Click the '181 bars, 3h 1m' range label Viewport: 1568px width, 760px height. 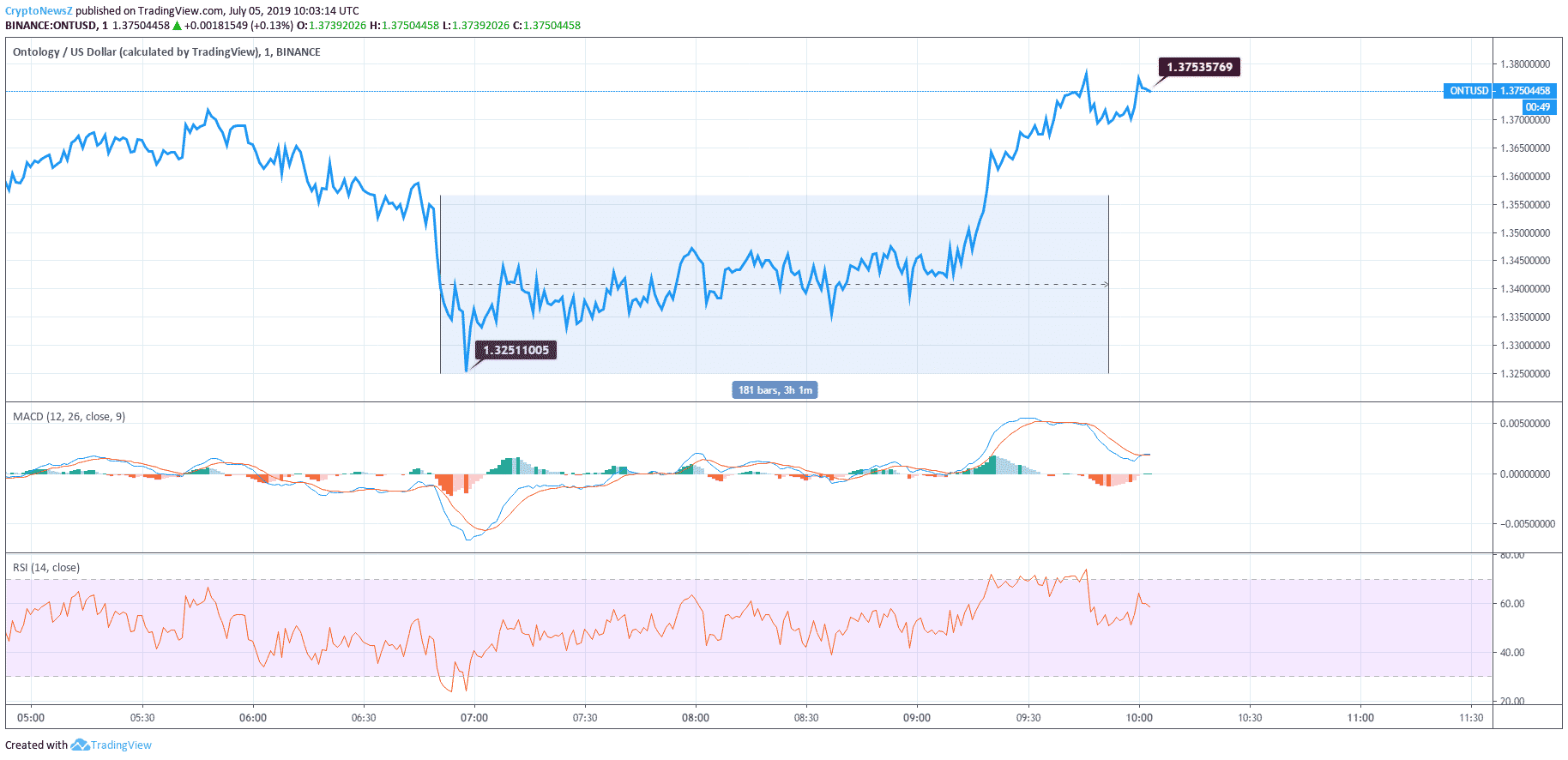[x=775, y=390]
